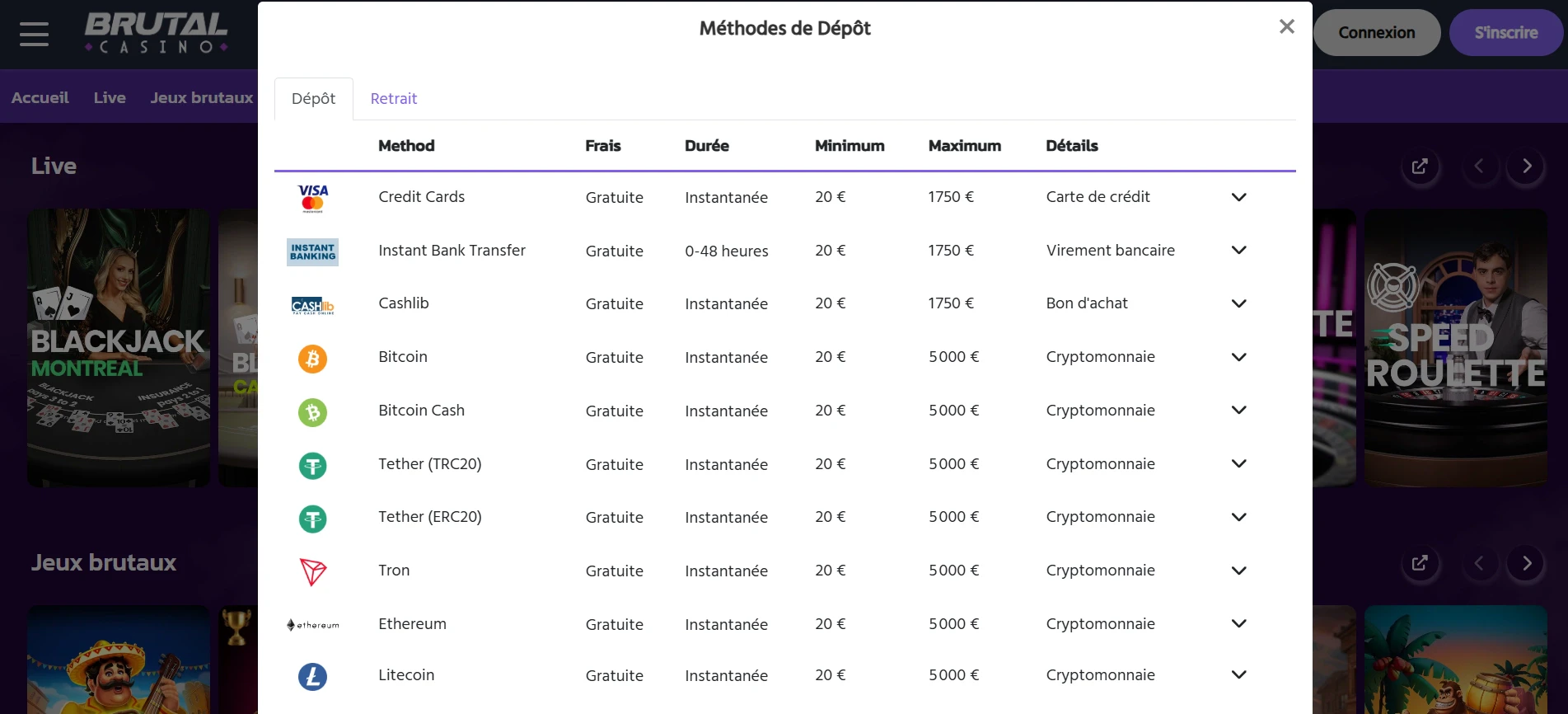Click the Connexion button
Image resolution: width=1568 pixels, height=714 pixels.
click(x=1376, y=33)
